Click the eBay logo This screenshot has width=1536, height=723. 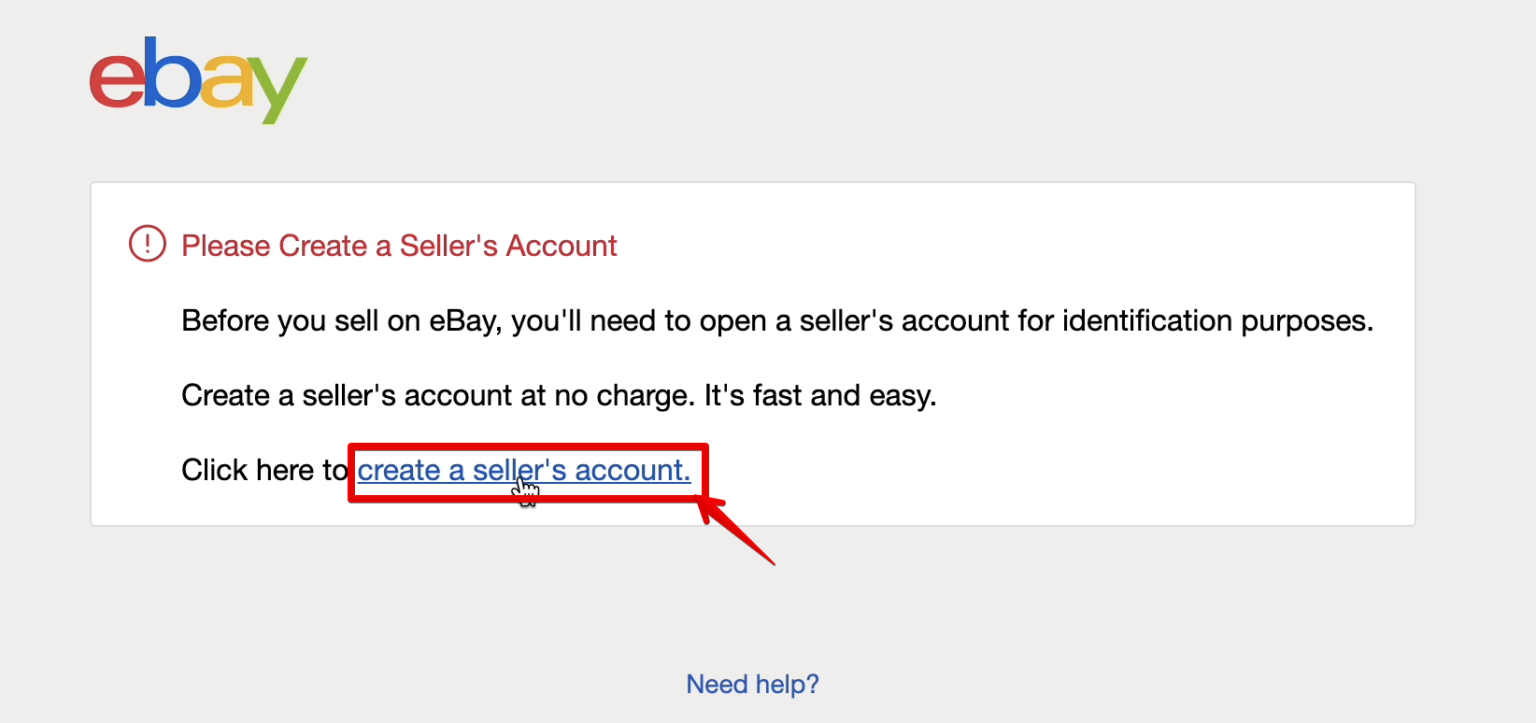(198, 80)
